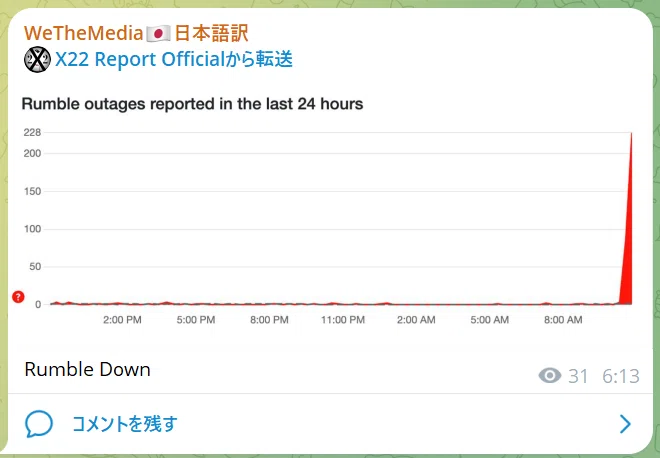The image size is (660, 458).
Task: Click the X22 Report channel avatar
Action: [x=37, y=59]
